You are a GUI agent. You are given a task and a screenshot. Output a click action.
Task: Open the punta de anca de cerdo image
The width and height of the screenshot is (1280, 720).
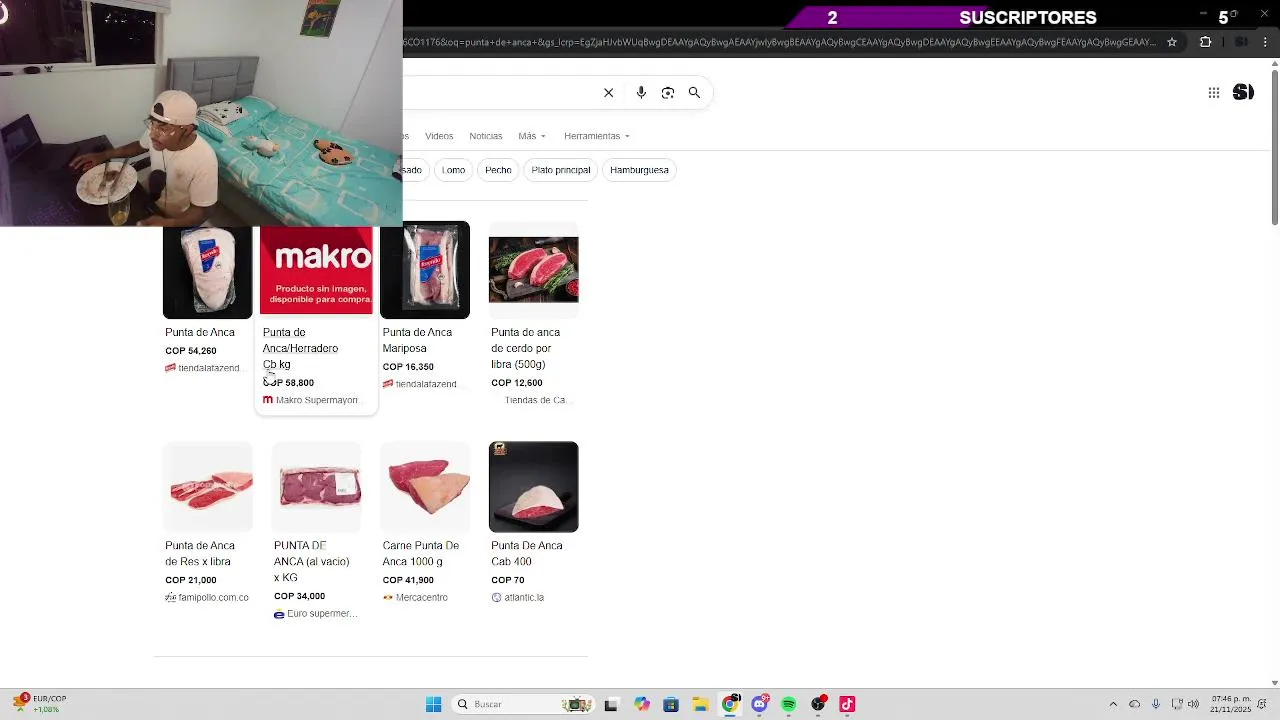[x=533, y=270]
